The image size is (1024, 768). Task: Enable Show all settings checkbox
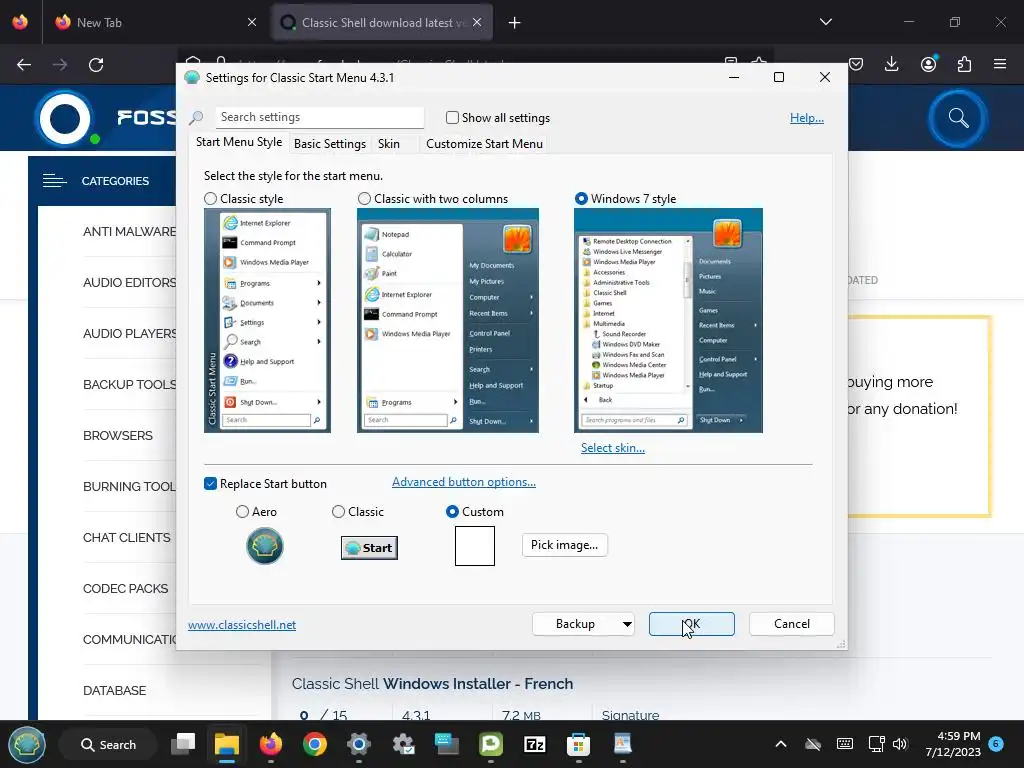coord(452,118)
